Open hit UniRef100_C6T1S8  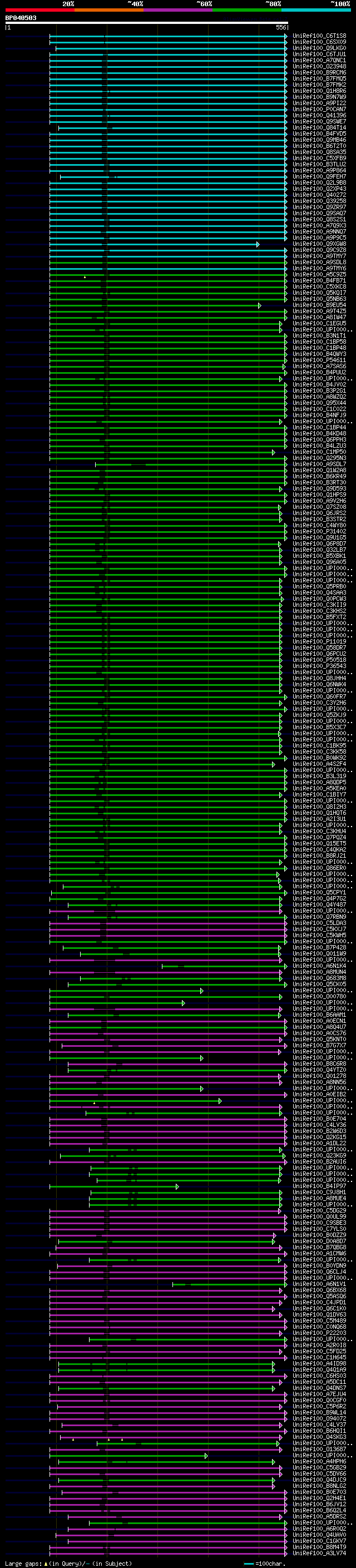click(x=319, y=36)
